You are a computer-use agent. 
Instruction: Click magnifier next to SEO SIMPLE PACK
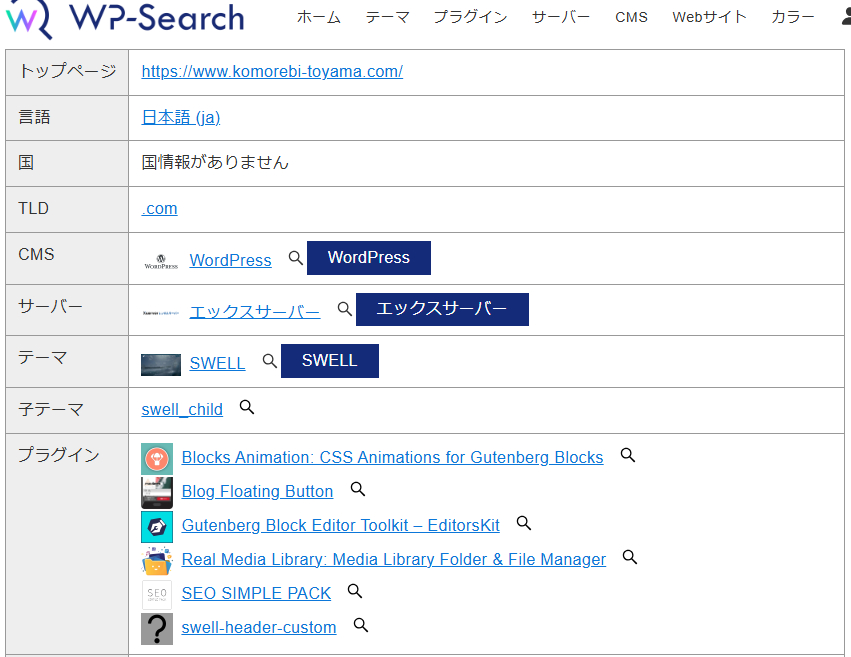354,591
